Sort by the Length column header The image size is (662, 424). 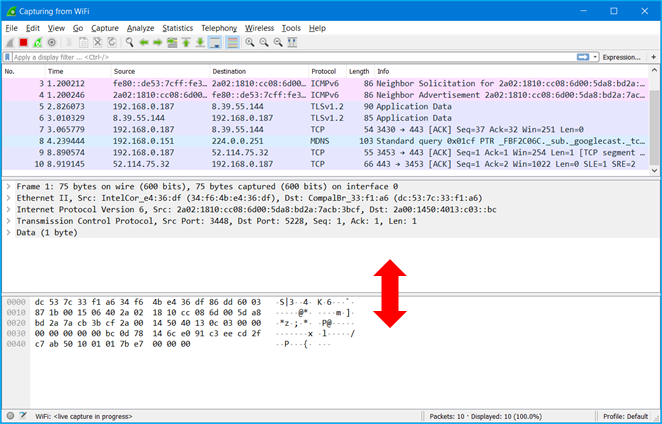coord(360,71)
